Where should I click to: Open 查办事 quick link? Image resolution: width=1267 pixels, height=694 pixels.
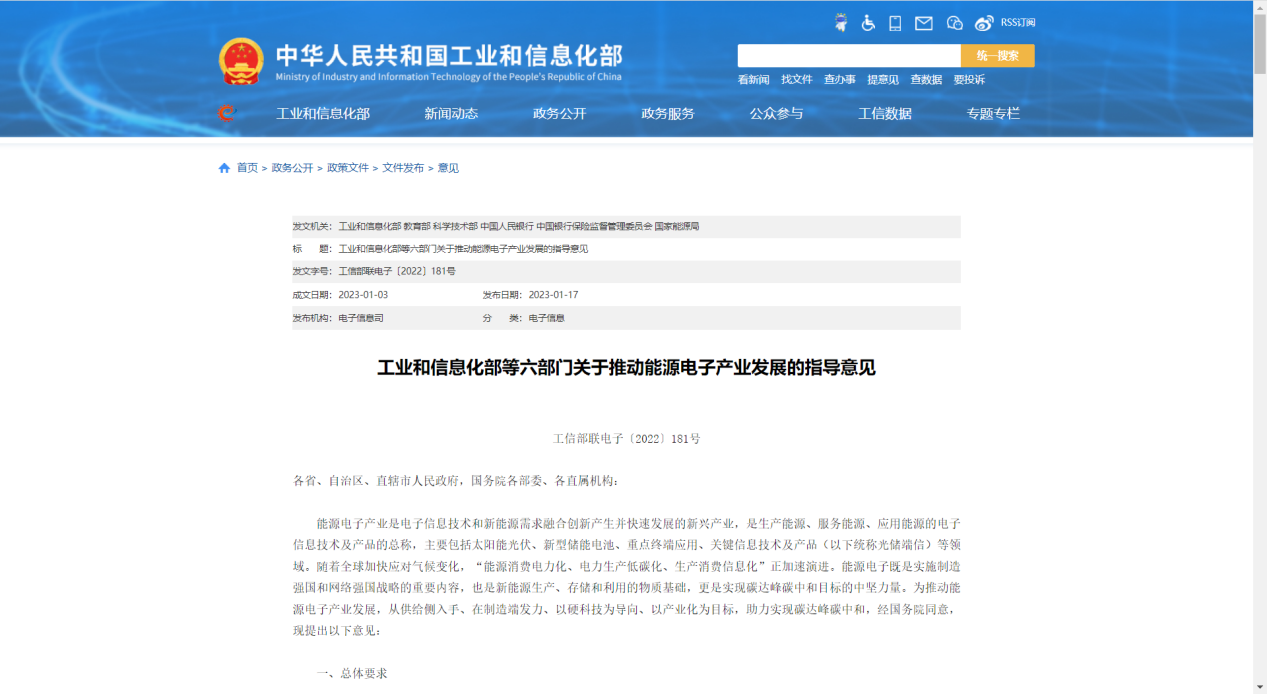pyautogui.click(x=840, y=80)
